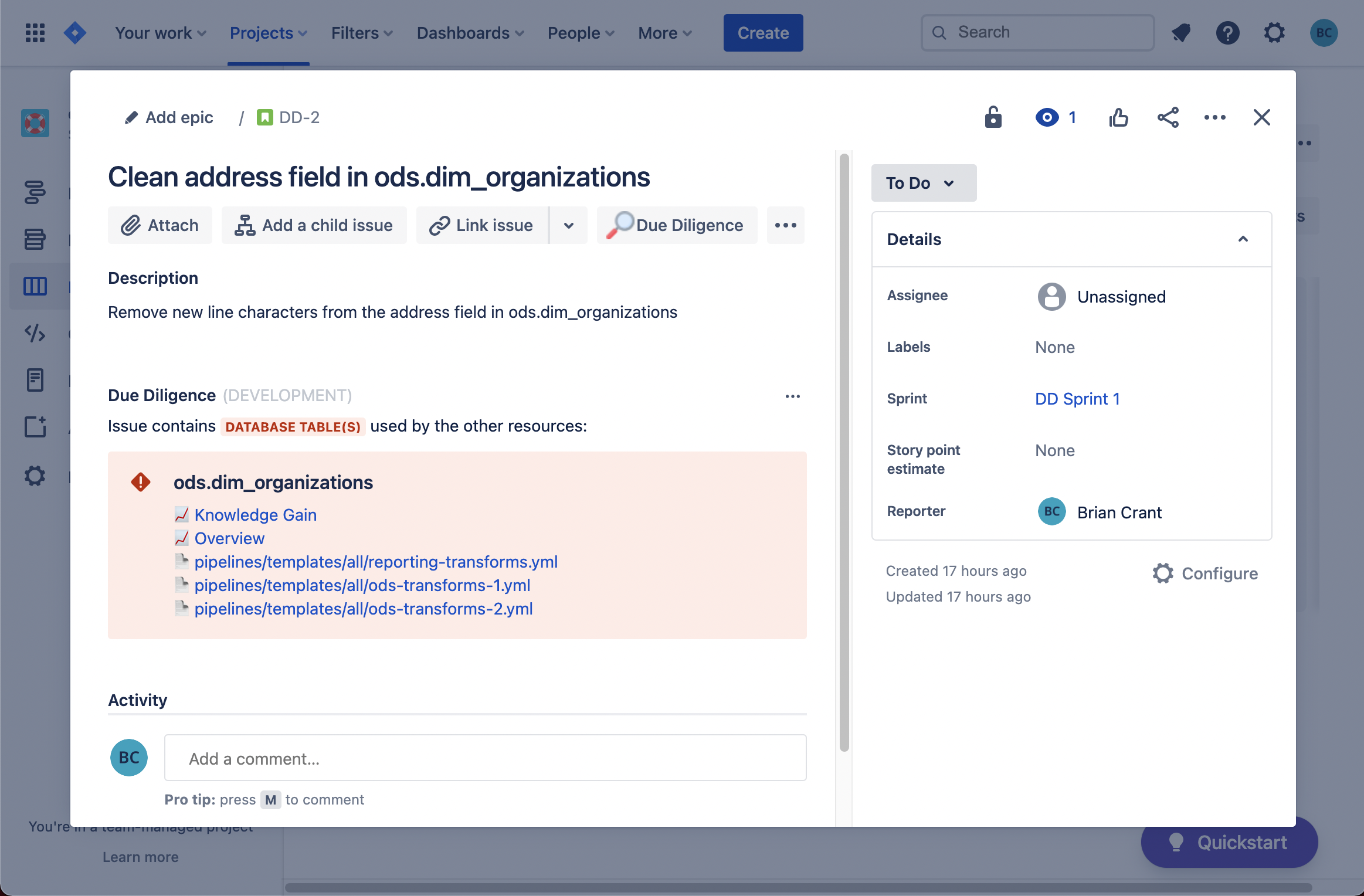Click the Due Diligence section three-dots menu
The height and width of the screenshot is (896, 1364).
point(792,396)
